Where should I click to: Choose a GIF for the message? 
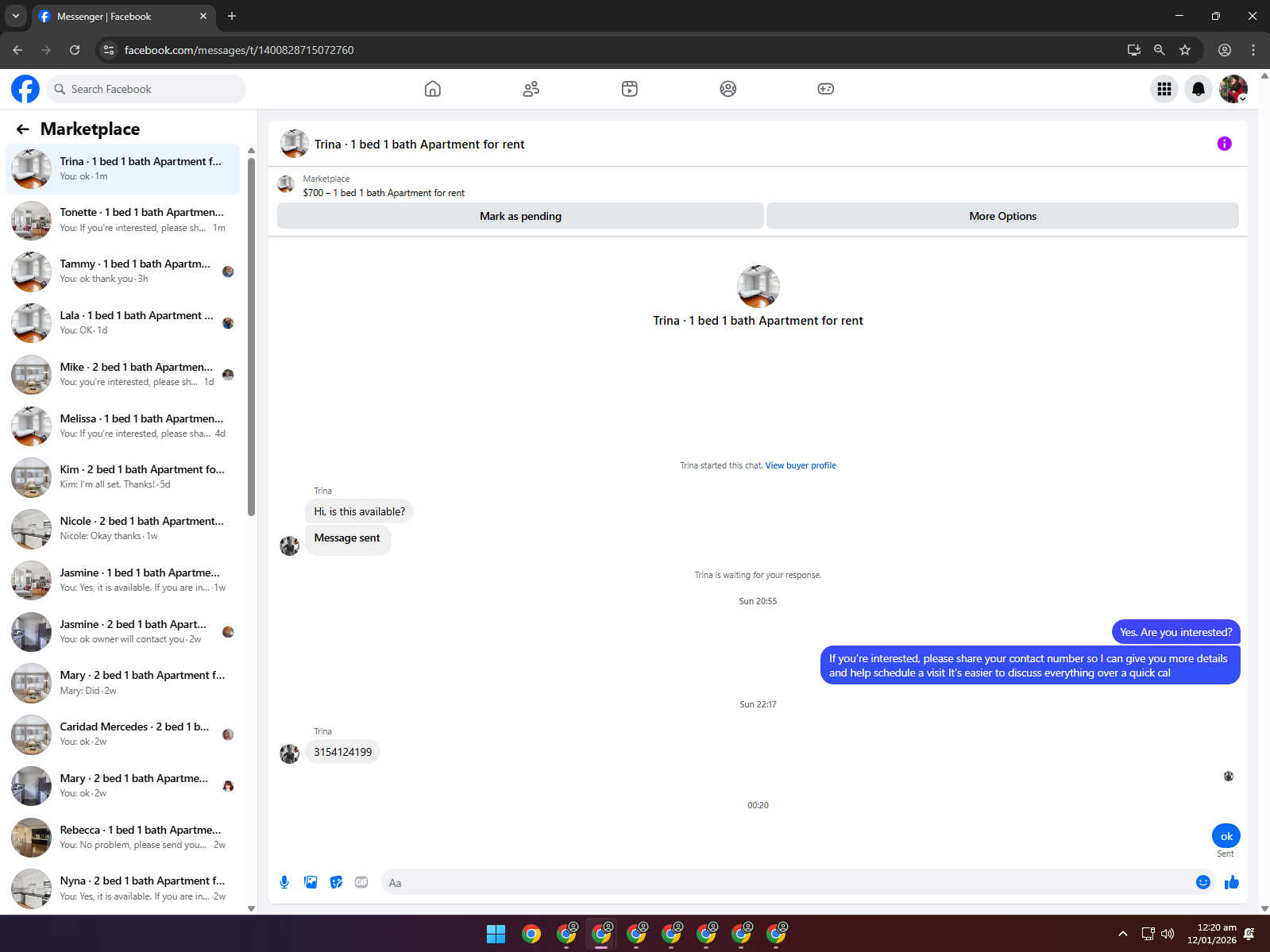click(361, 882)
